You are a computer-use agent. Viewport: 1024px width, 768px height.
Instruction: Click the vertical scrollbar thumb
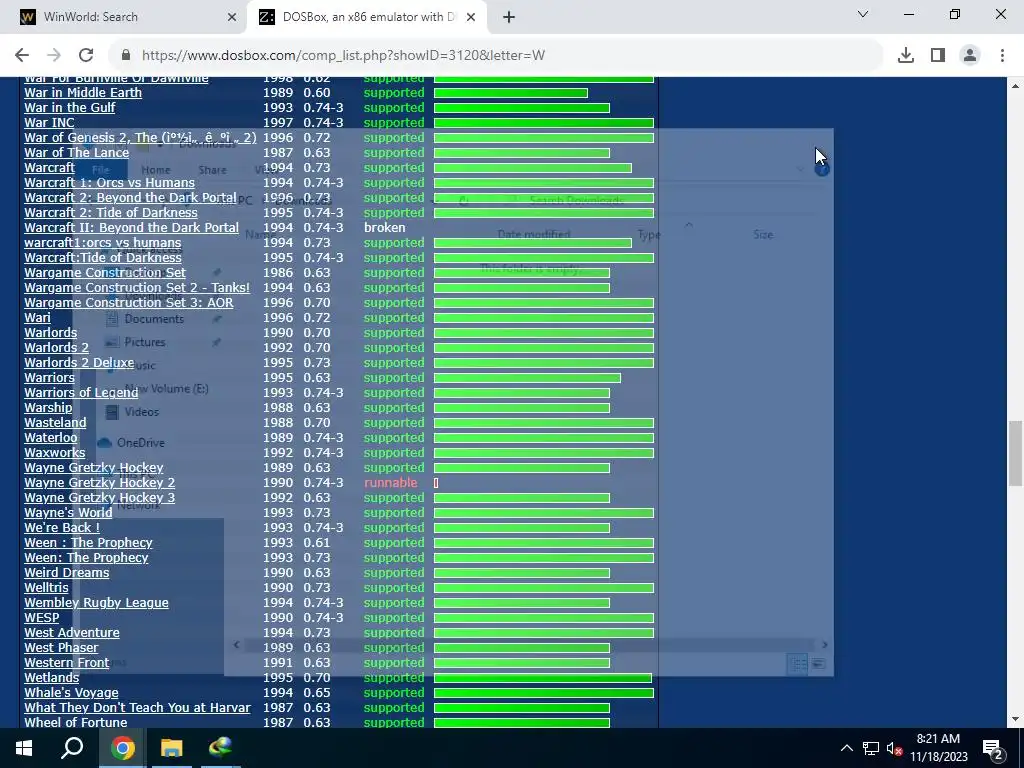pyautogui.click(x=1016, y=454)
